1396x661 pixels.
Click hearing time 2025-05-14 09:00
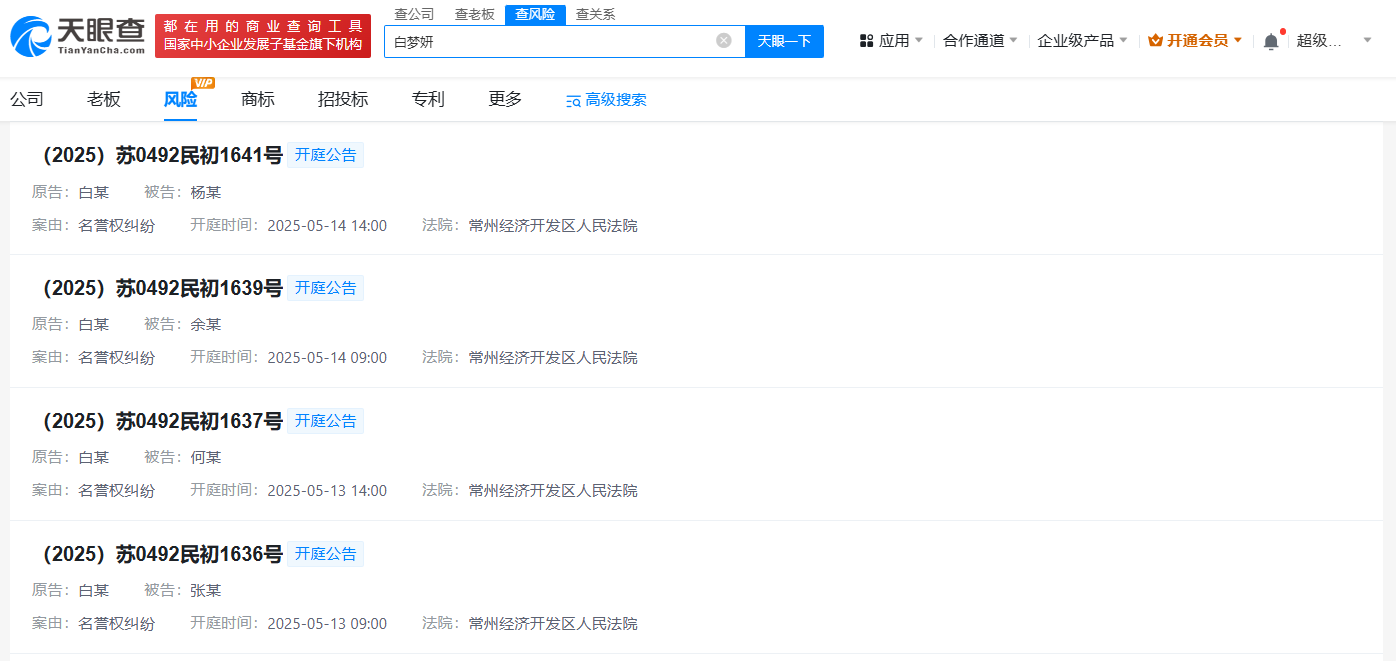pyautogui.click(x=327, y=358)
